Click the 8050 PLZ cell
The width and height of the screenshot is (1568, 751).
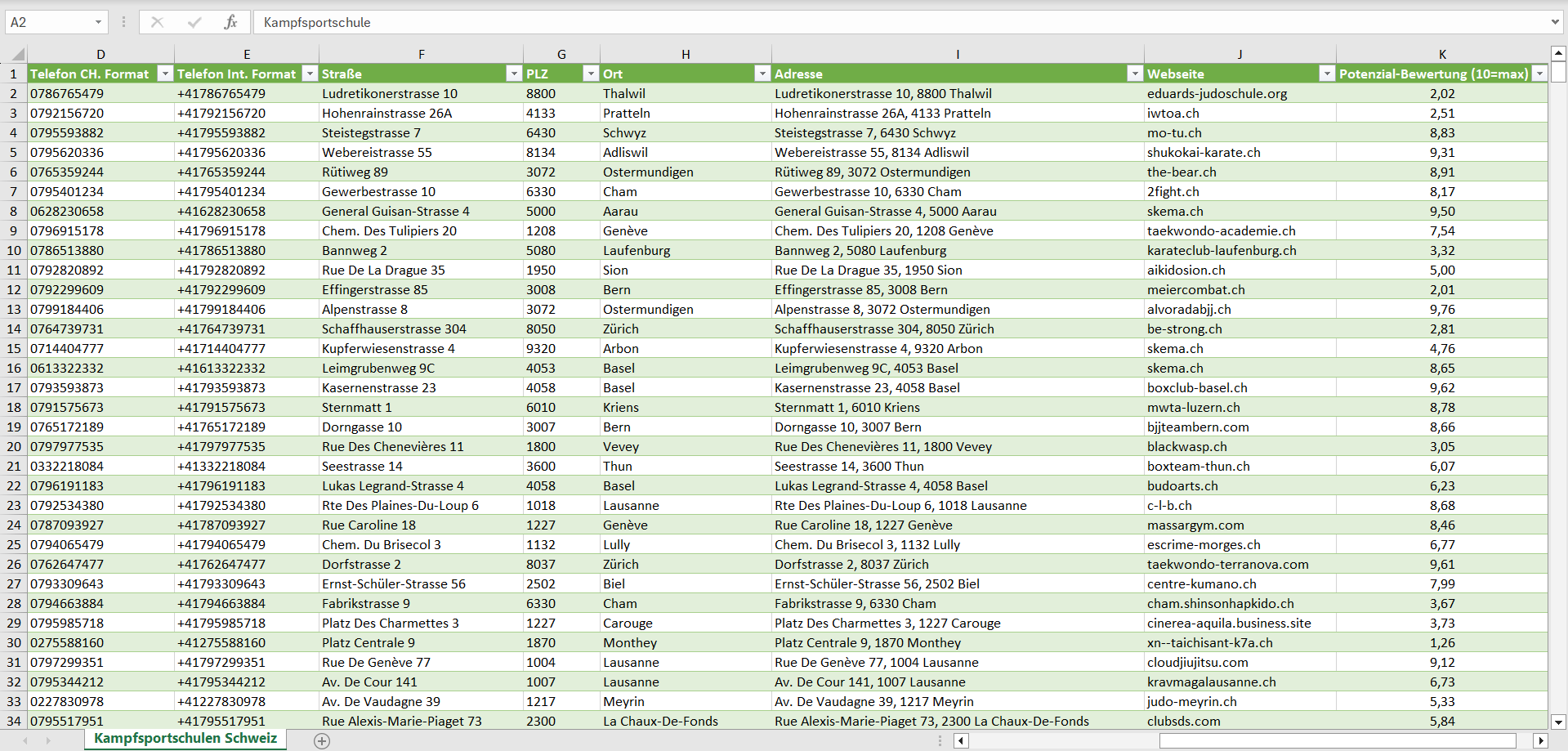pos(561,329)
